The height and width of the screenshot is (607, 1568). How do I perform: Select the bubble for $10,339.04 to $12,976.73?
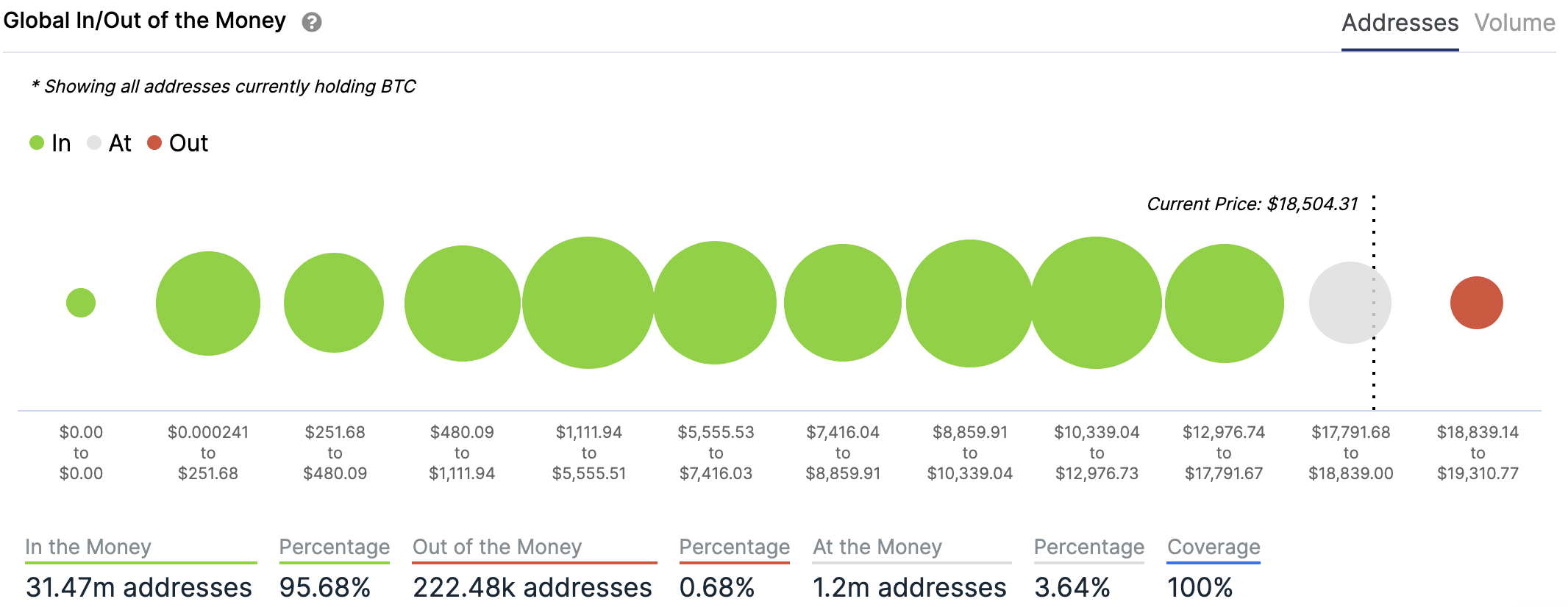(x=1096, y=303)
